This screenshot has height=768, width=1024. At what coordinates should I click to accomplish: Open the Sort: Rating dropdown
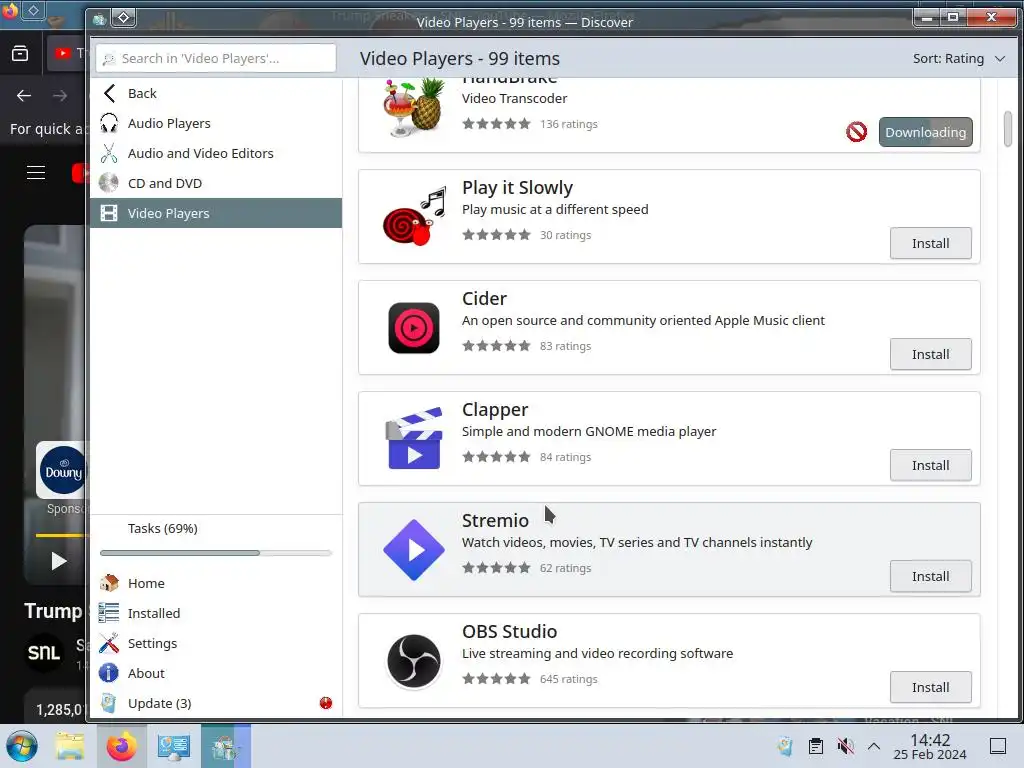click(x=959, y=59)
